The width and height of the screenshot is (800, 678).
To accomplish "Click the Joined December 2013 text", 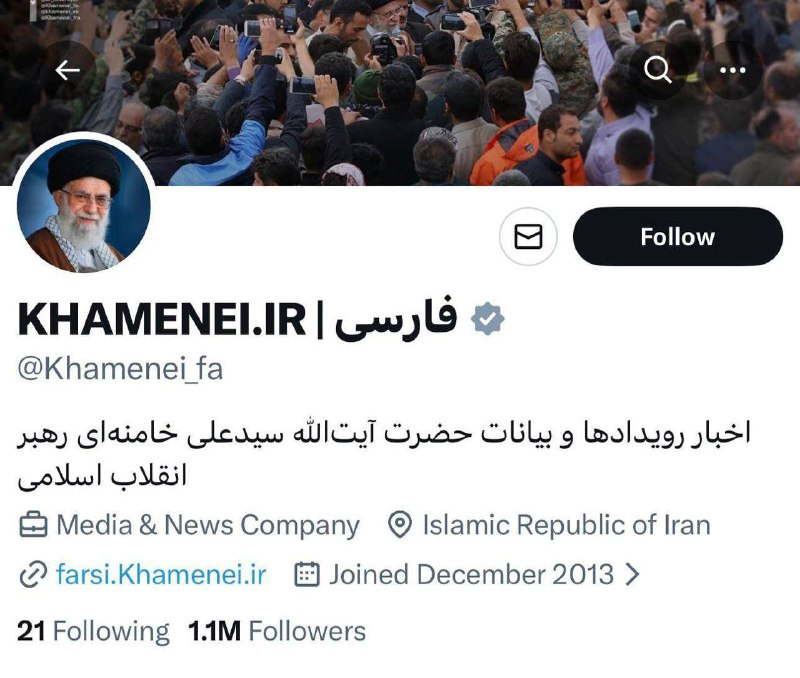I will point(471,574).
